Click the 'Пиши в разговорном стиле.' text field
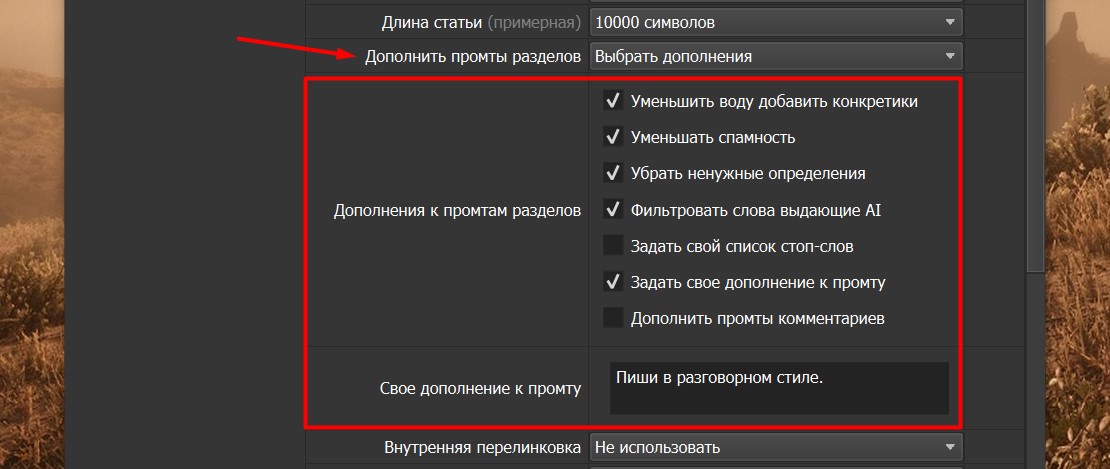 (x=779, y=388)
